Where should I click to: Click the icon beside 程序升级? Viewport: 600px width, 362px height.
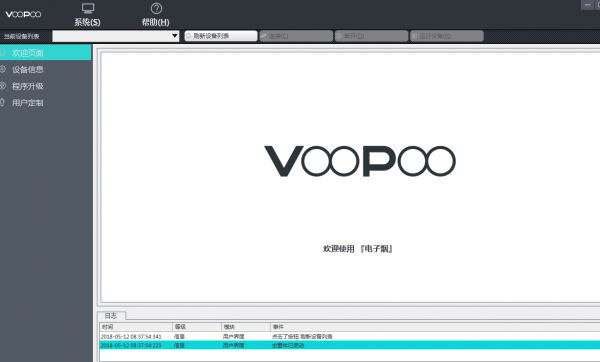coord(3,86)
